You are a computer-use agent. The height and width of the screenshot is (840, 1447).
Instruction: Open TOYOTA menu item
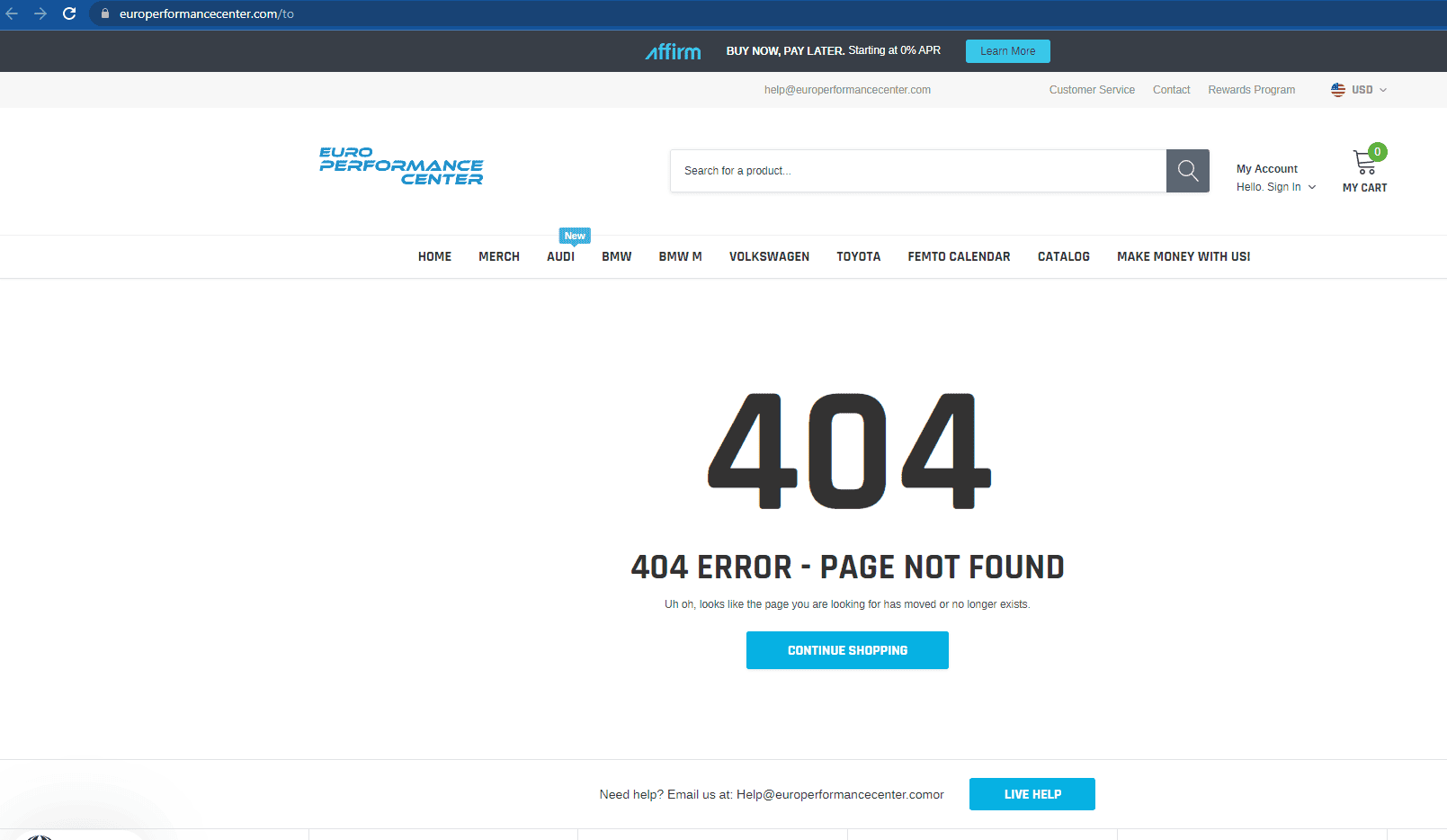(858, 256)
